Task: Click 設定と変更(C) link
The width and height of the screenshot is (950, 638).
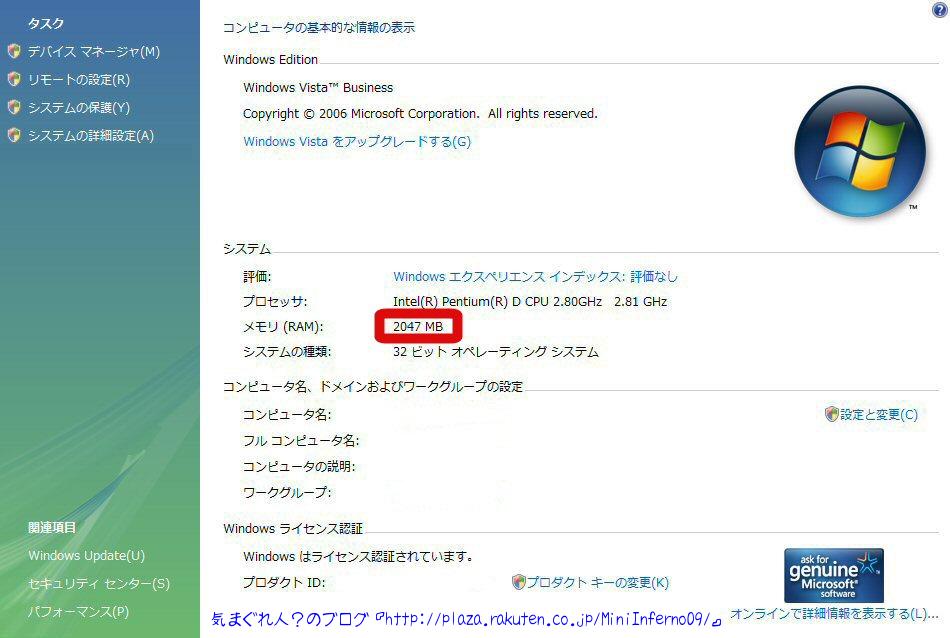Action: [879, 414]
